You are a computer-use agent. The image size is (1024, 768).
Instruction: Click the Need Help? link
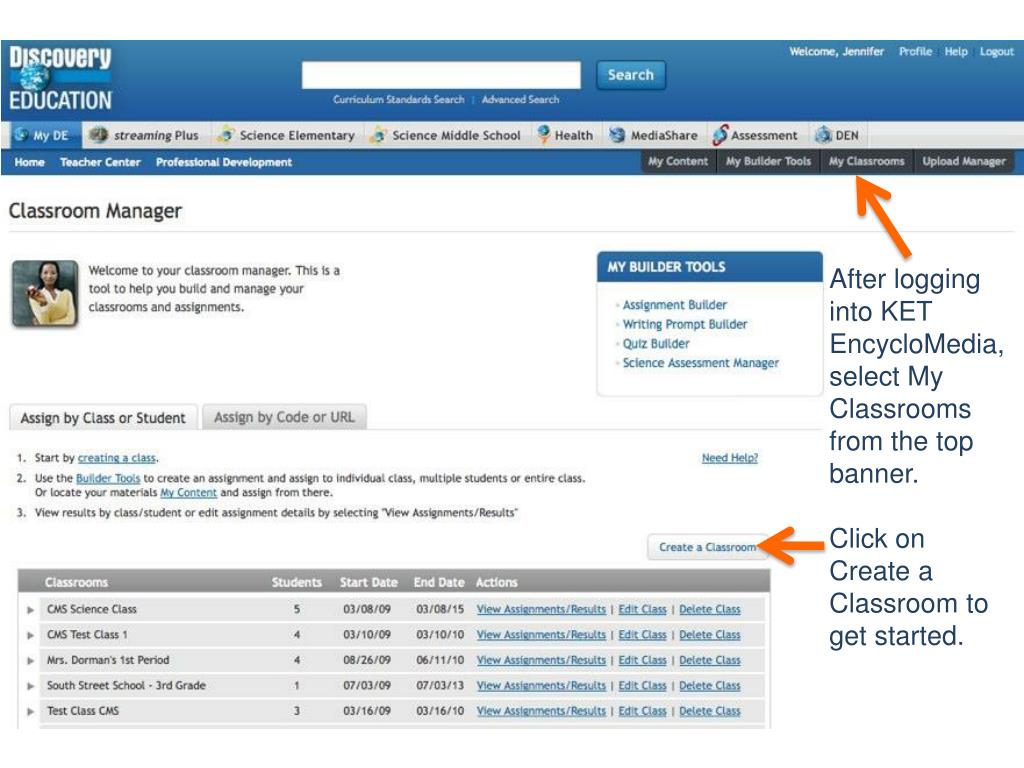(x=729, y=458)
